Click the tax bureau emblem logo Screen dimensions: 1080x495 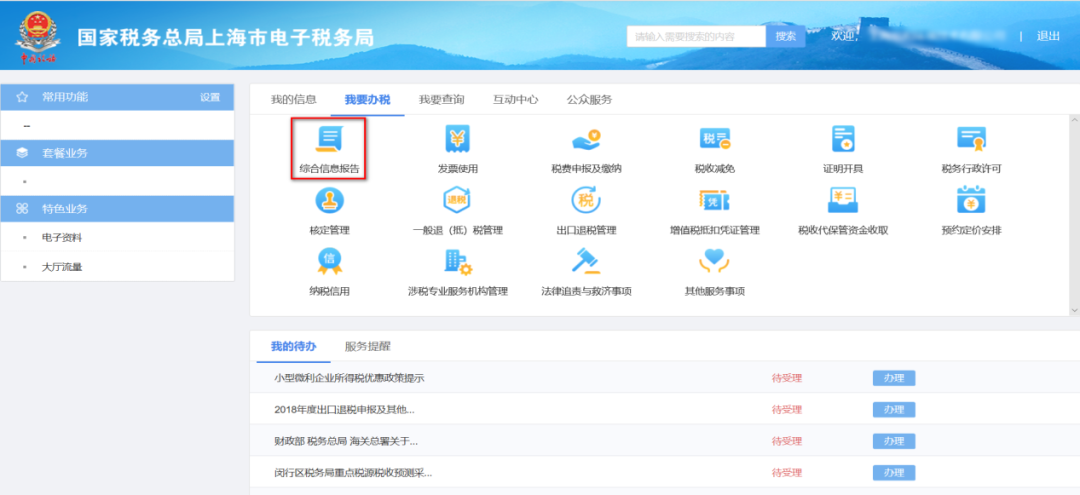tap(38, 38)
